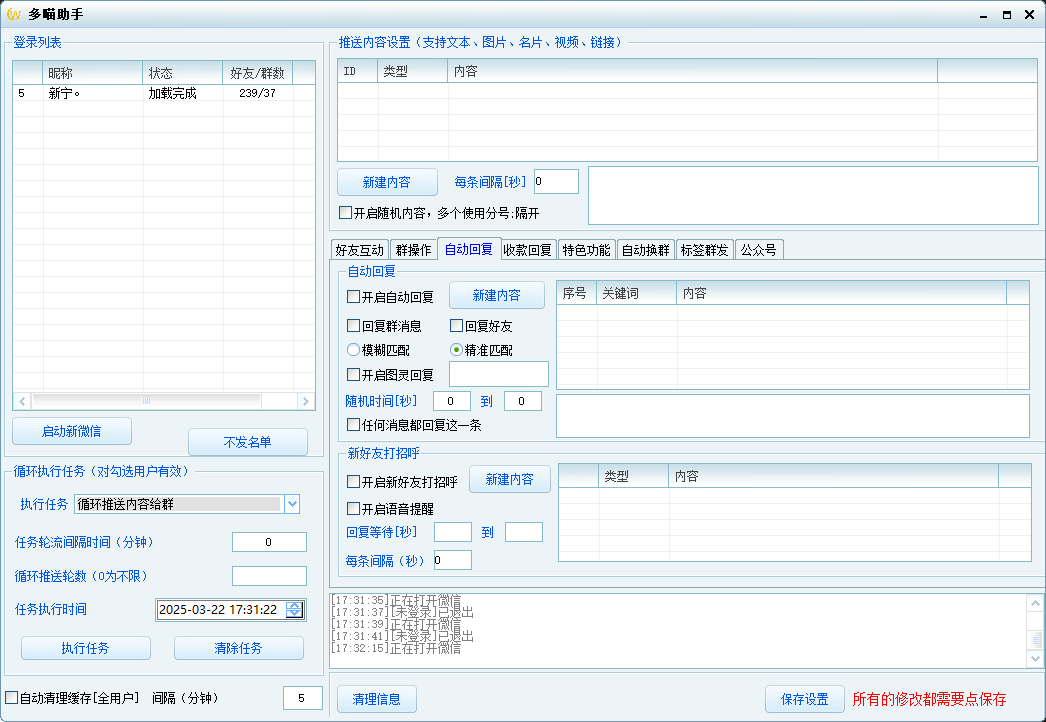Click the log panel scroll-up arrow

point(1035,603)
